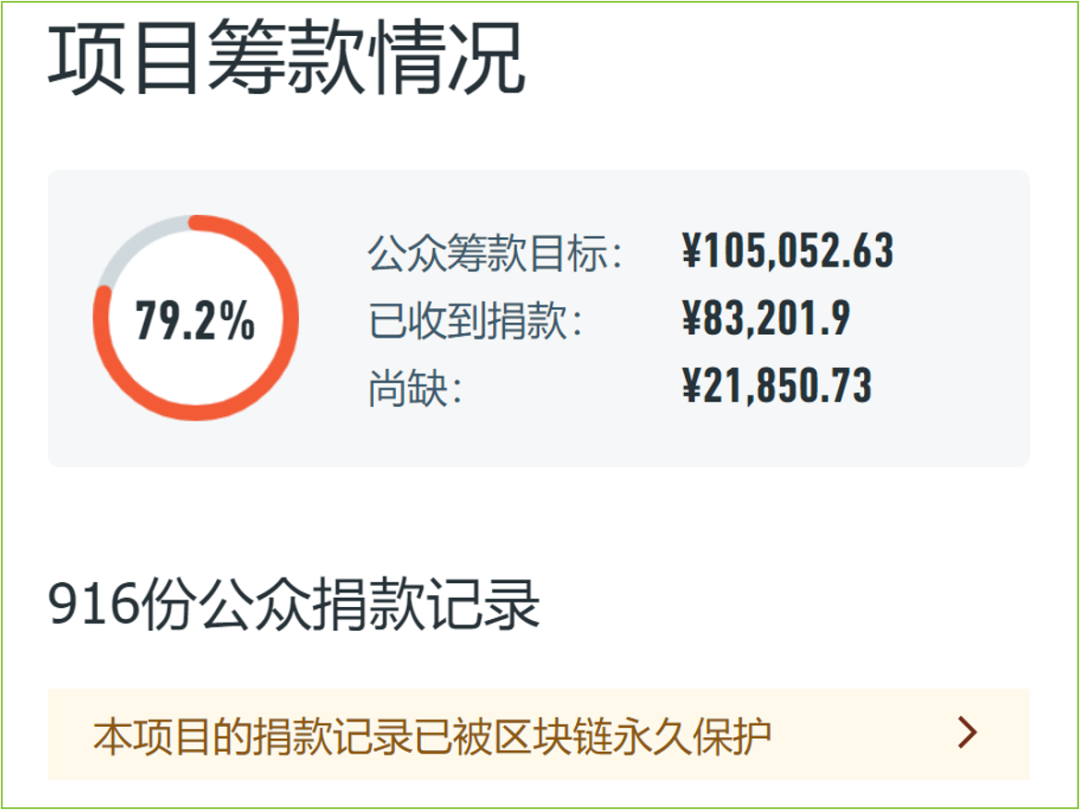1080x810 pixels.
Task: Click 本项目的捐款记录已被区块链永久保护 text
Action: [x=433, y=736]
